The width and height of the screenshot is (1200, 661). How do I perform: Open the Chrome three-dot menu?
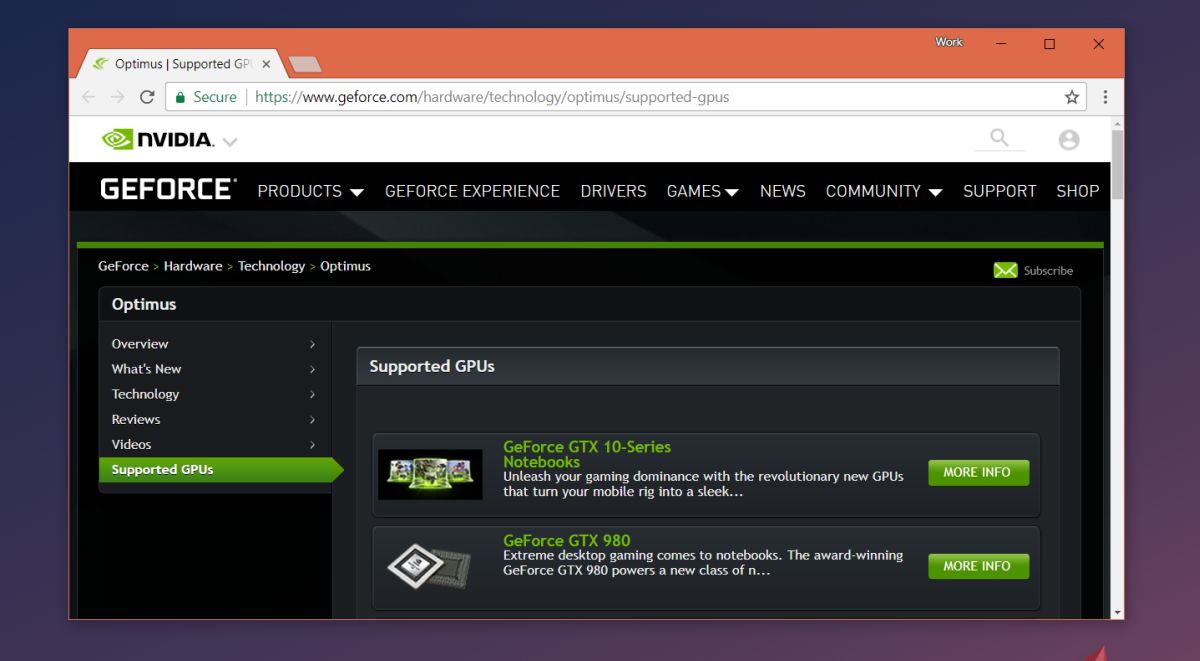coord(1105,97)
